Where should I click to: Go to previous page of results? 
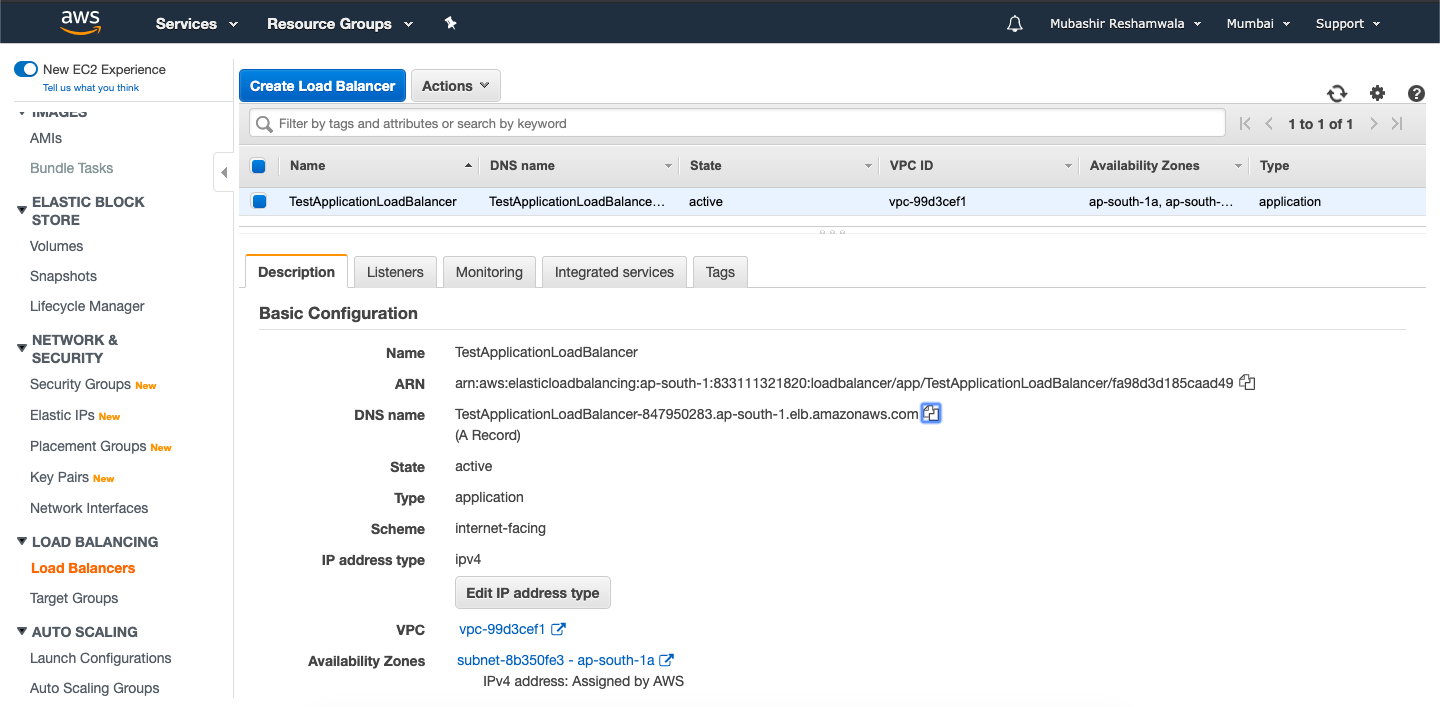coord(1269,124)
